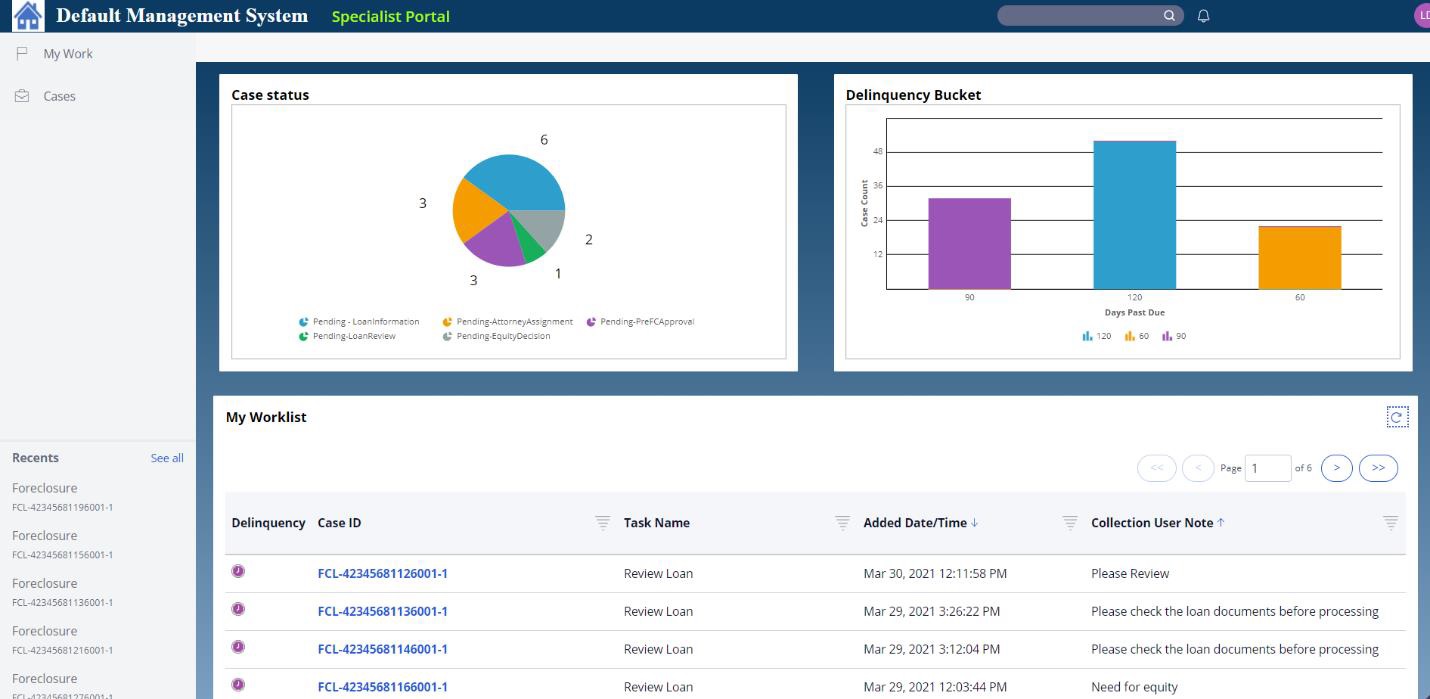Open the user profile avatar
Viewport: 1430px width, 699px height.
pyautogui.click(x=1422, y=16)
